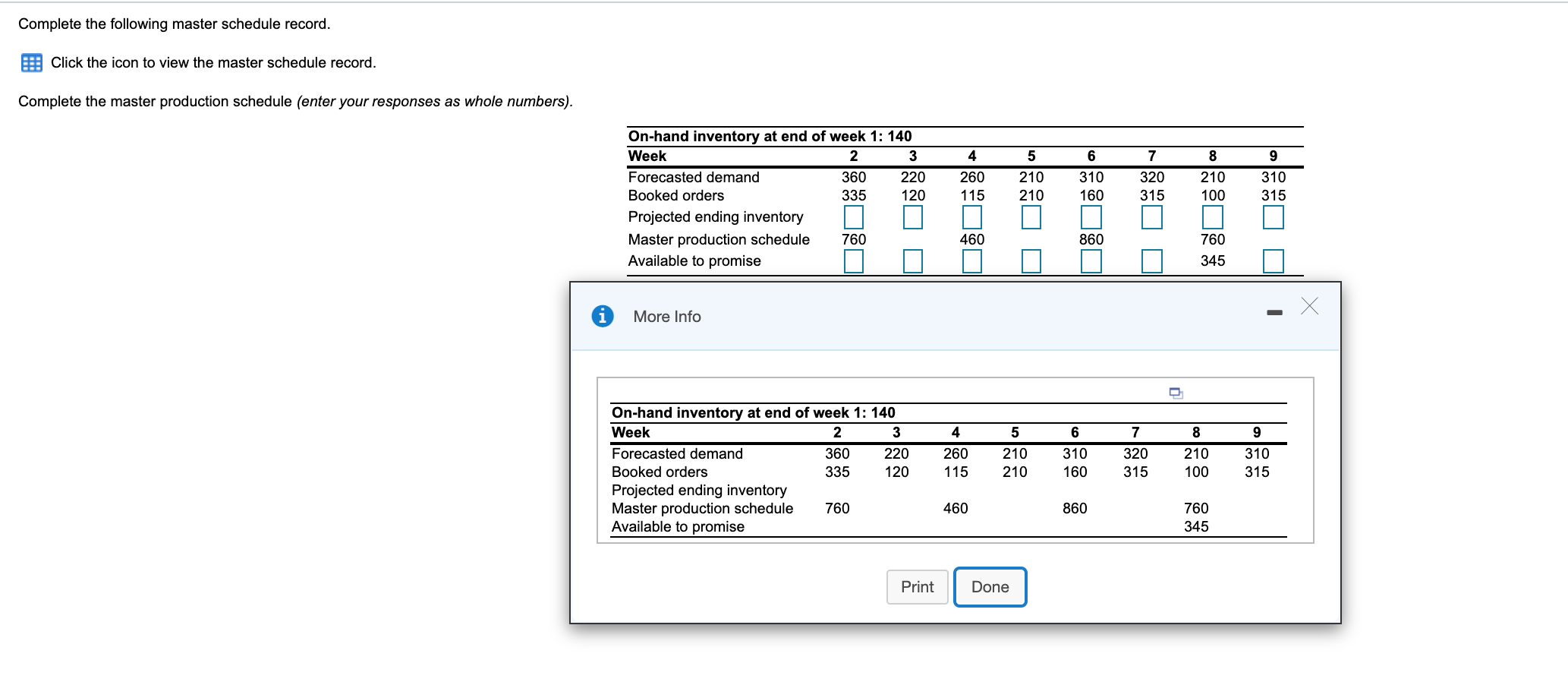Screen dimensions: 1568x682
Task: Click the 260 forecasted demand value in More Info dialog
Action: point(956,453)
